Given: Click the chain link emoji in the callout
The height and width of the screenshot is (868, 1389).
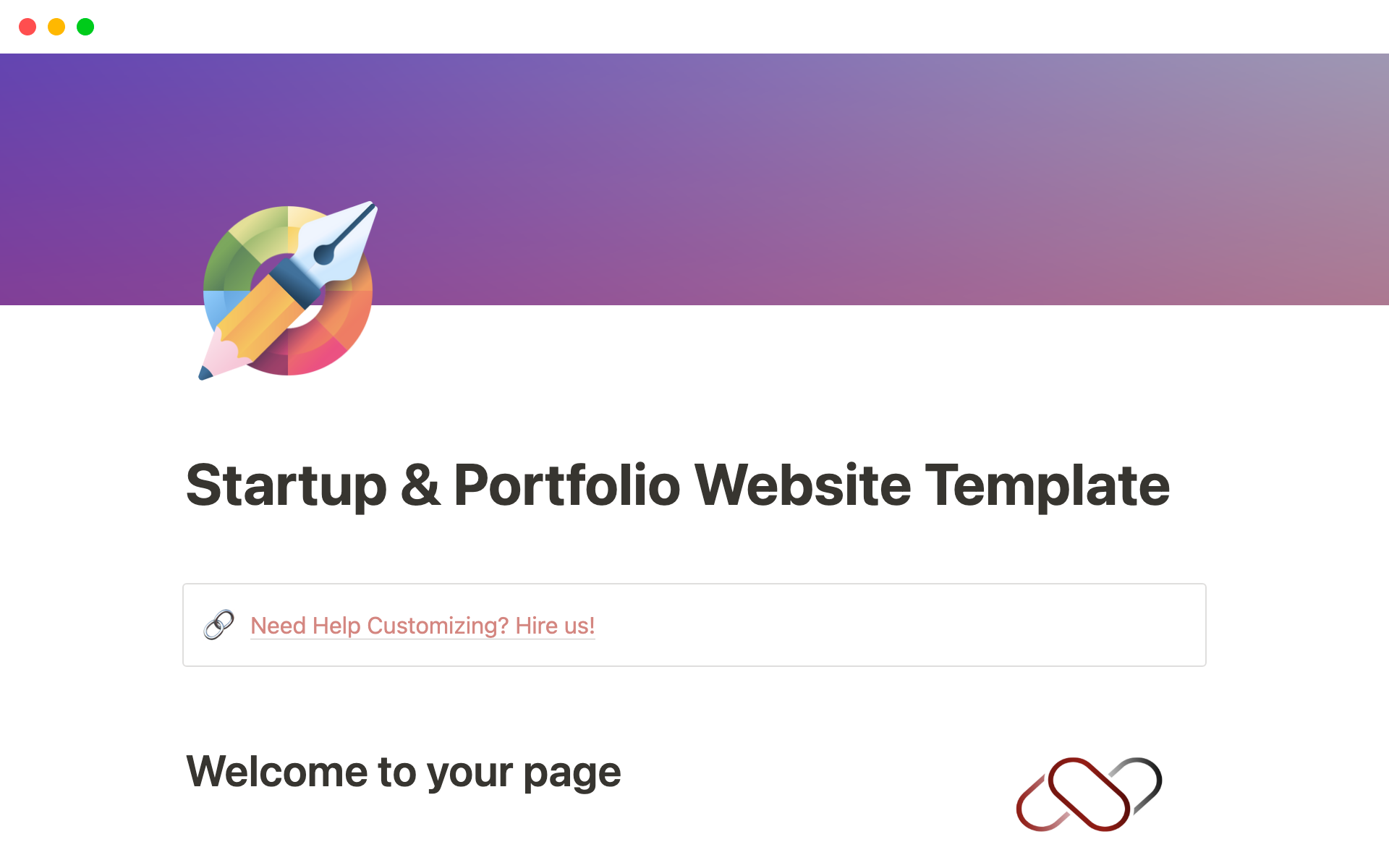Looking at the screenshot, I should [218, 625].
